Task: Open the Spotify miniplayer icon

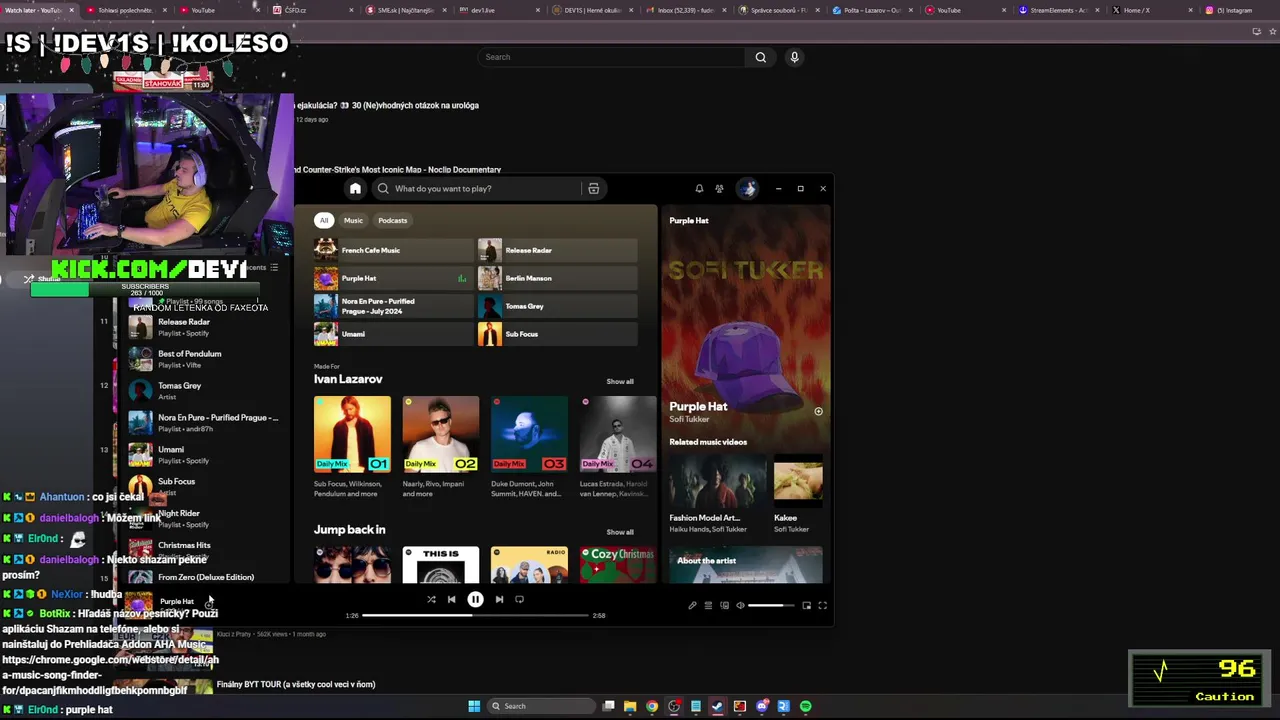Action: (806, 605)
